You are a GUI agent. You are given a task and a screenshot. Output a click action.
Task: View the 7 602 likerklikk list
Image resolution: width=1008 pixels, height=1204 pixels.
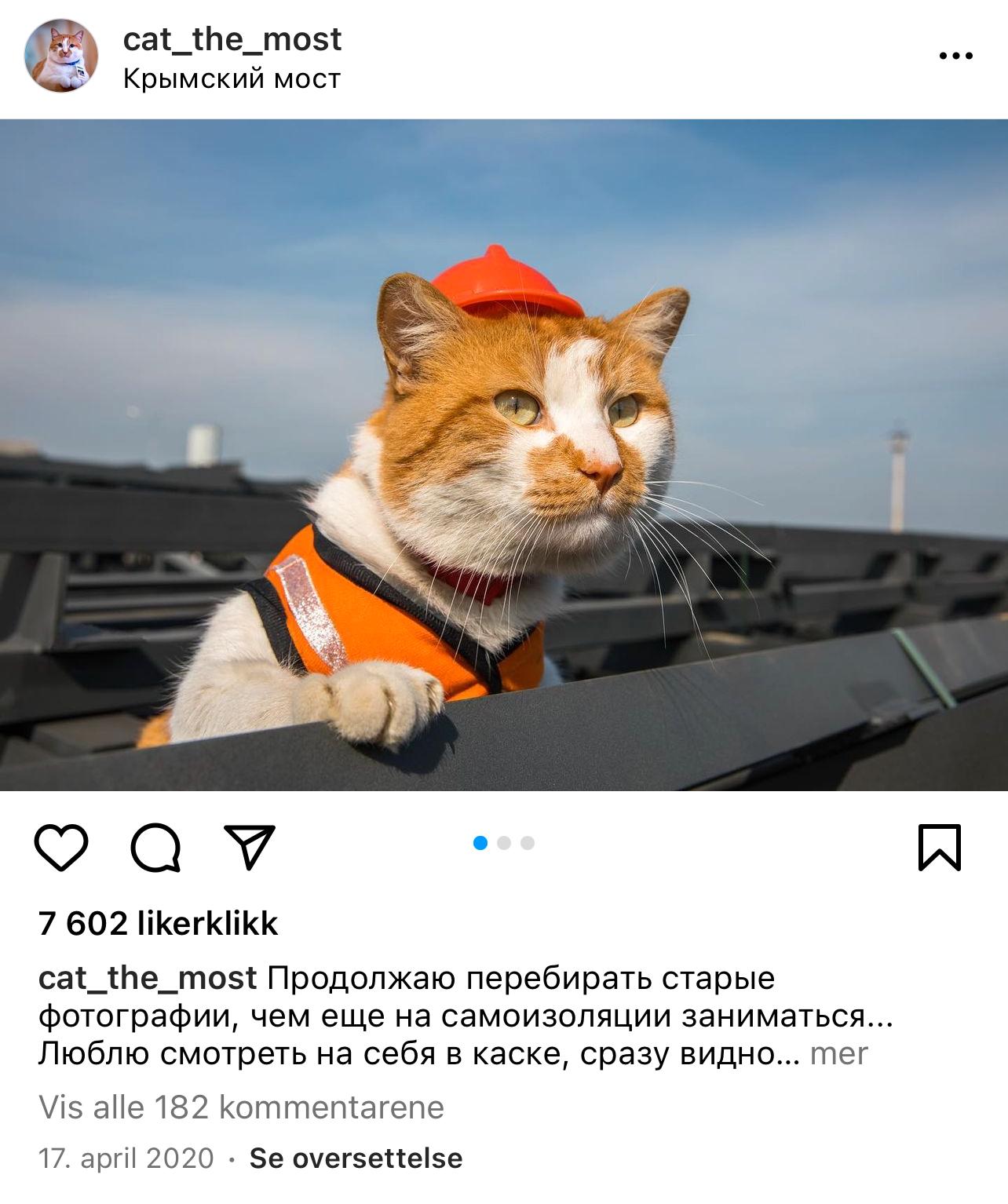[158, 924]
